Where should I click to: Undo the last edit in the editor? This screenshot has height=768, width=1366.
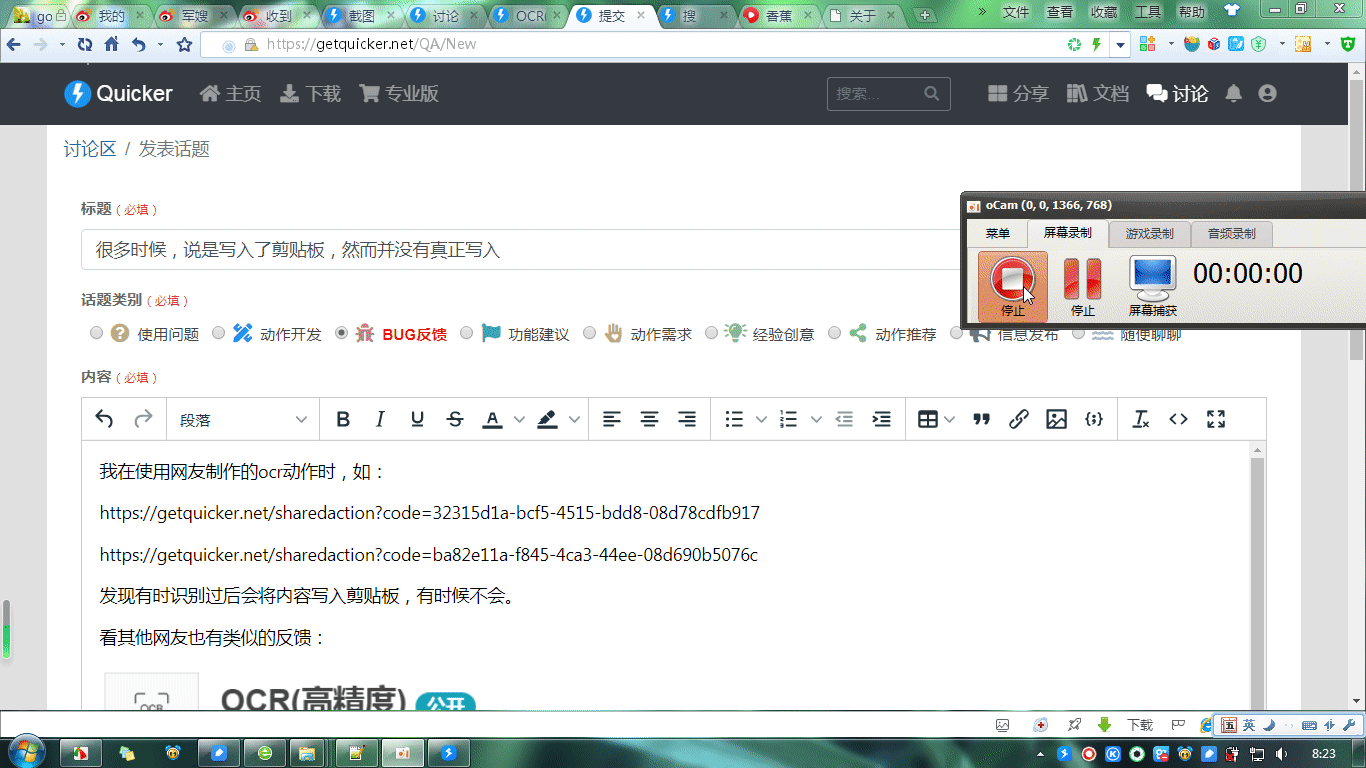[103, 419]
